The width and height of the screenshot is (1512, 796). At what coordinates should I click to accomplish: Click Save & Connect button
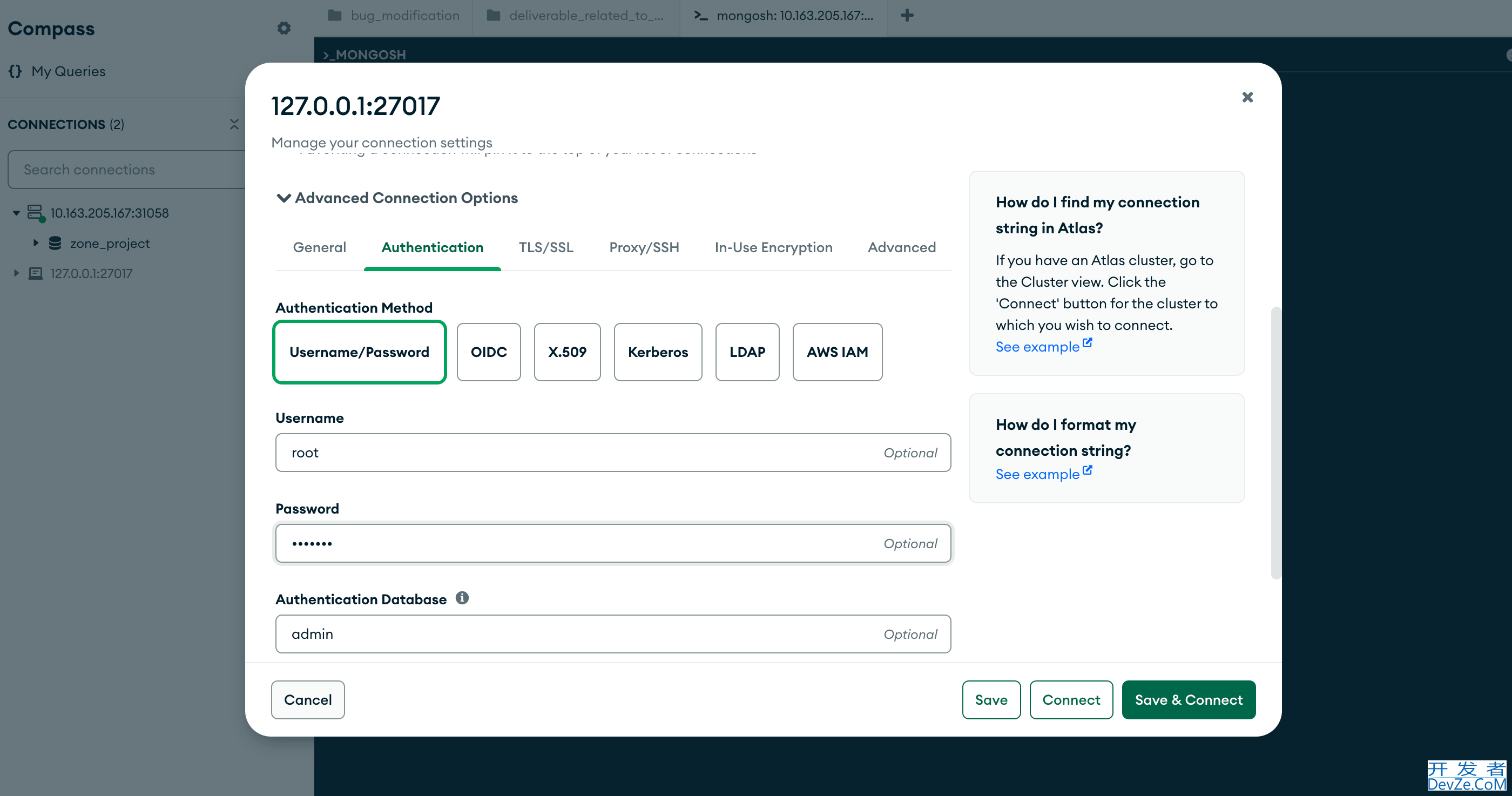click(1189, 699)
